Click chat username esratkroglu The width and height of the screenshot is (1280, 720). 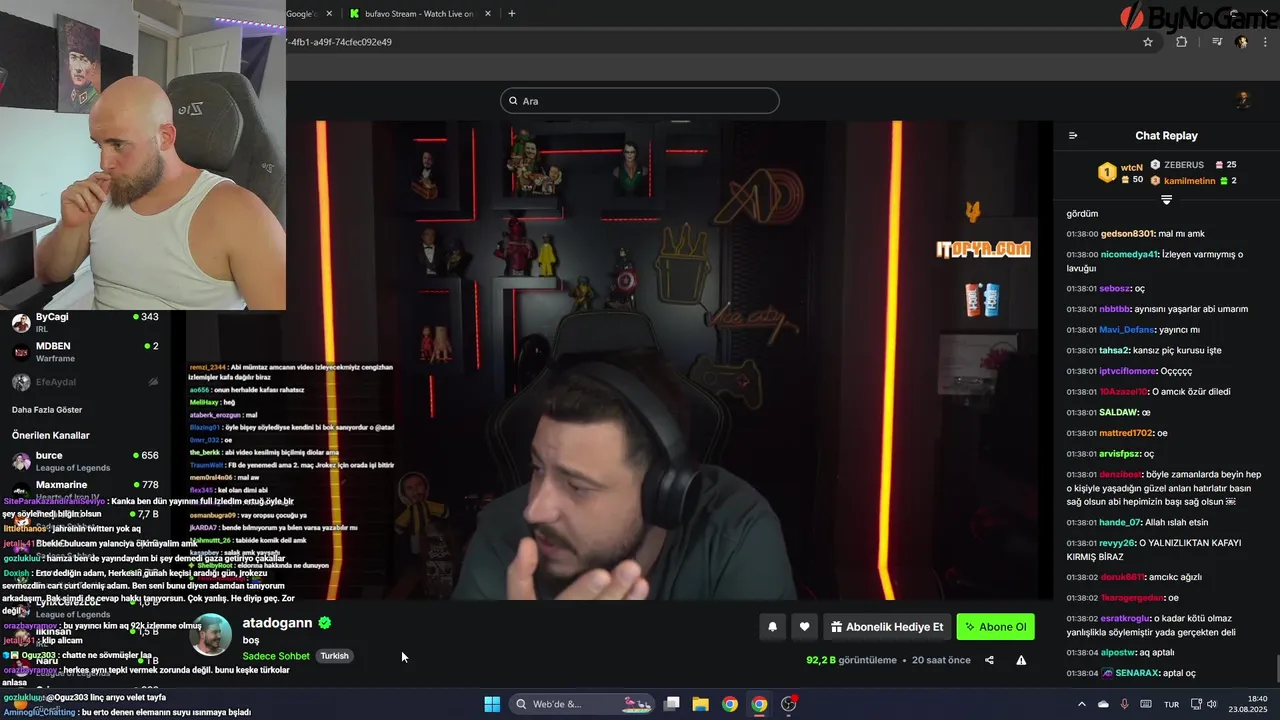(1127, 619)
